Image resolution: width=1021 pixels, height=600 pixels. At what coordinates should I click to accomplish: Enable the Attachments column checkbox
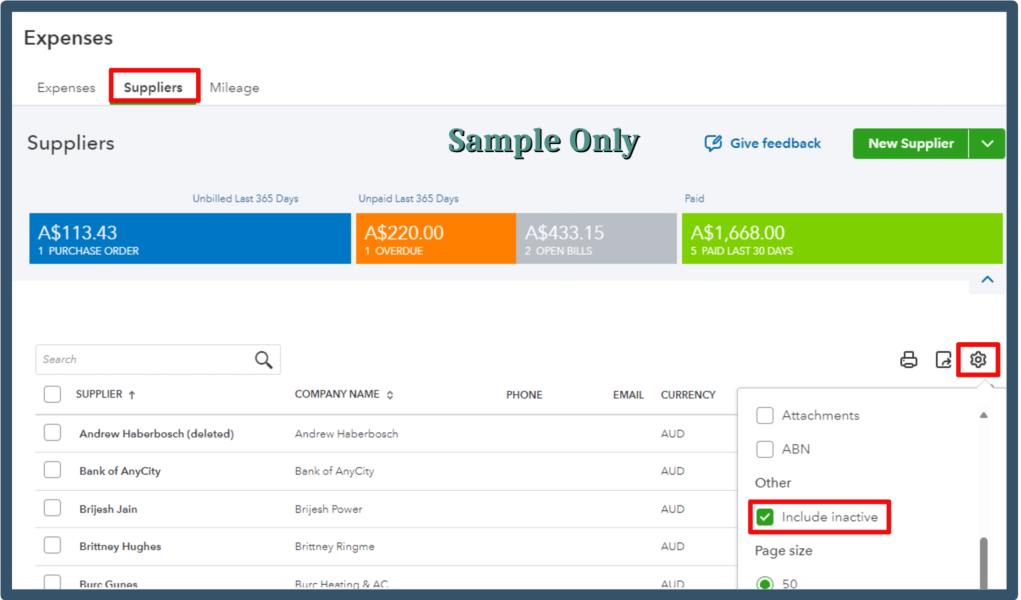(765, 415)
